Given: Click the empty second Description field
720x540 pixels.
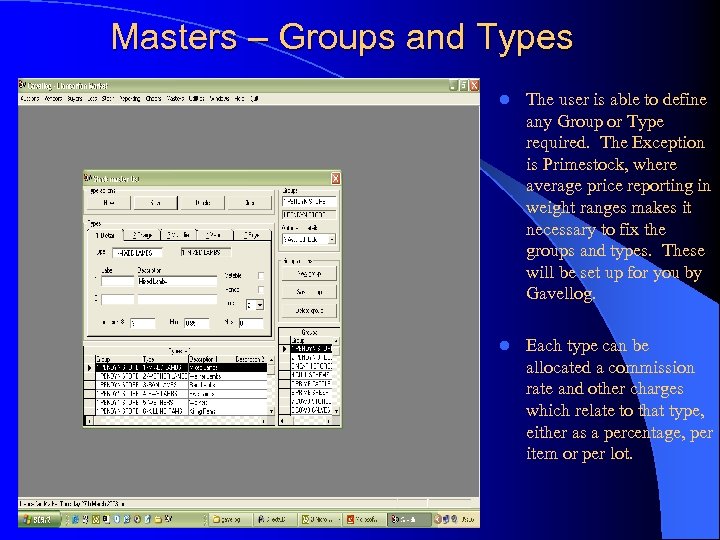Looking at the screenshot, I should tap(177, 299).
